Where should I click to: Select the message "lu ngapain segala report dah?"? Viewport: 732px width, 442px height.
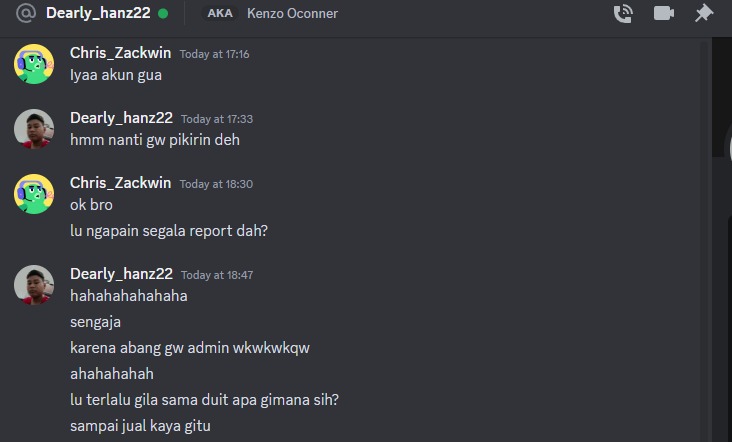pos(169,231)
